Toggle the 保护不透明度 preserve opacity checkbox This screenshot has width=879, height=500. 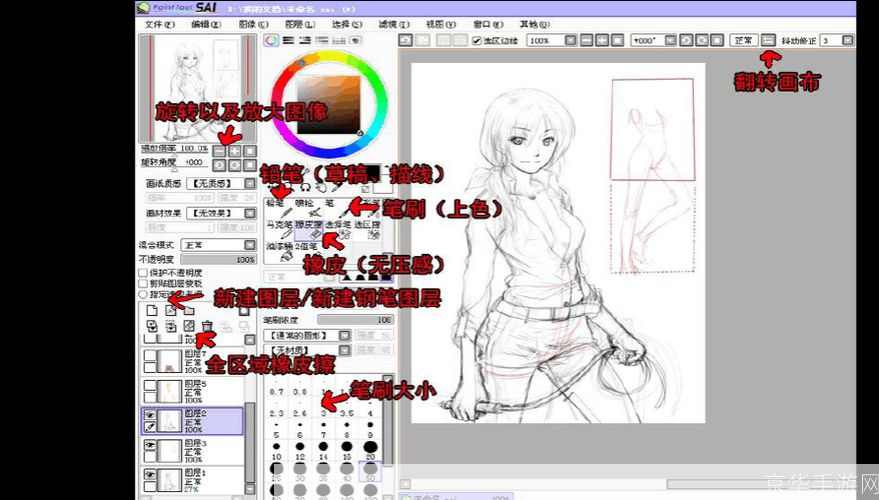(143, 273)
